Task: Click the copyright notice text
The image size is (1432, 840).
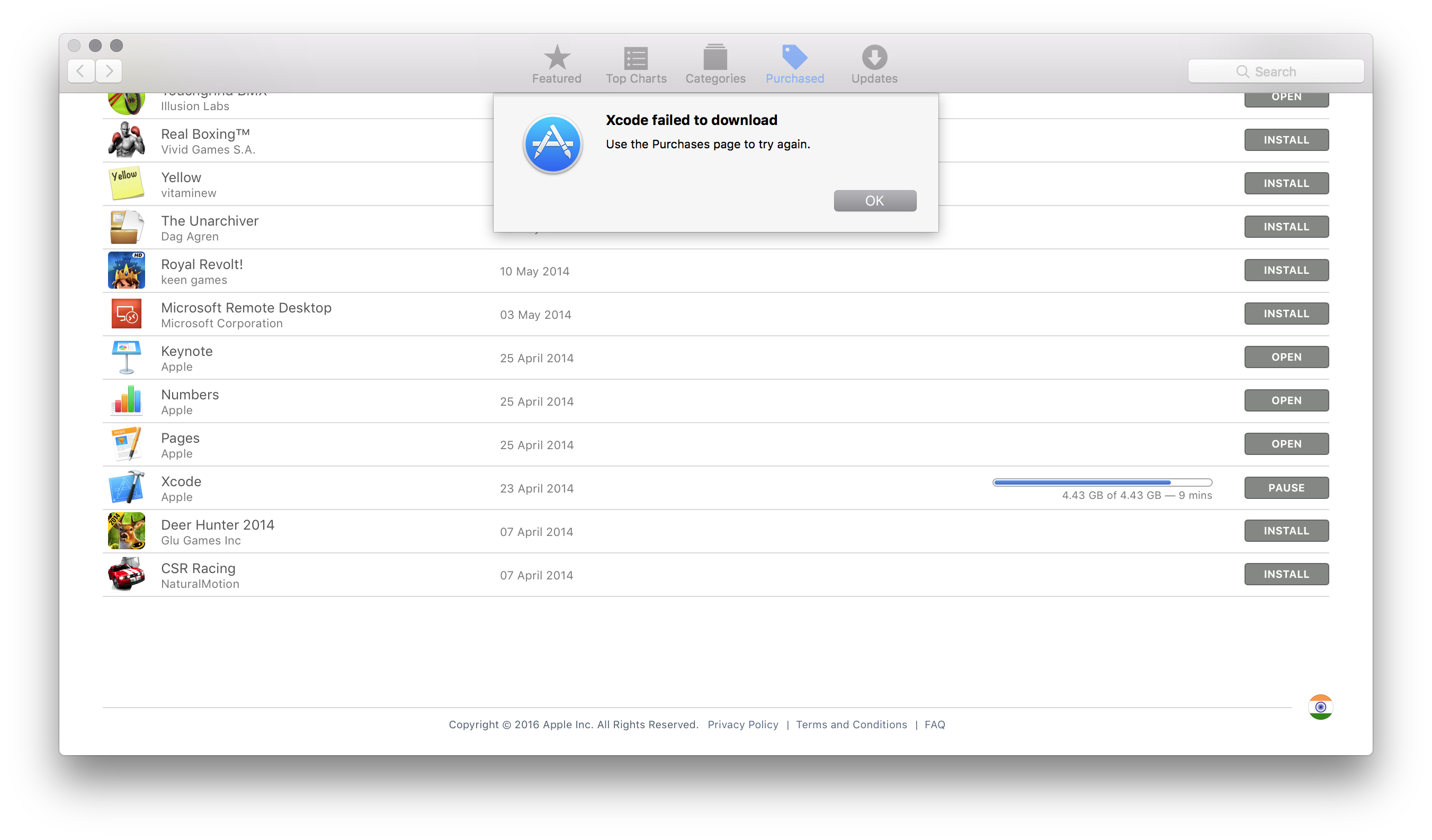Action: pyautogui.click(x=573, y=725)
